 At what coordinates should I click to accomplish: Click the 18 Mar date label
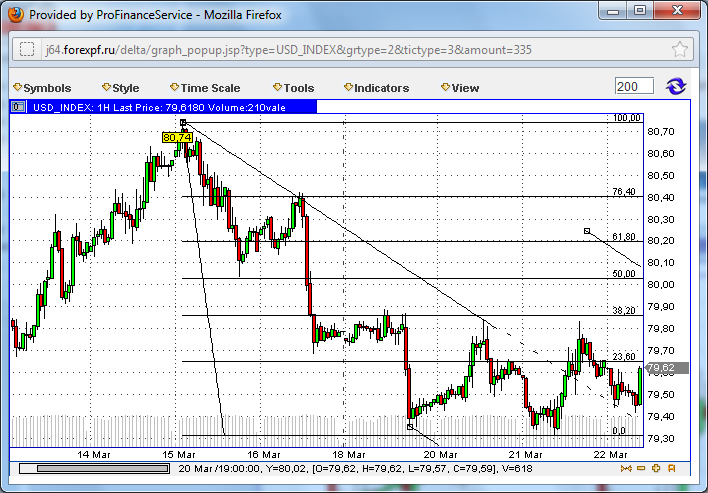(x=349, y=454)
